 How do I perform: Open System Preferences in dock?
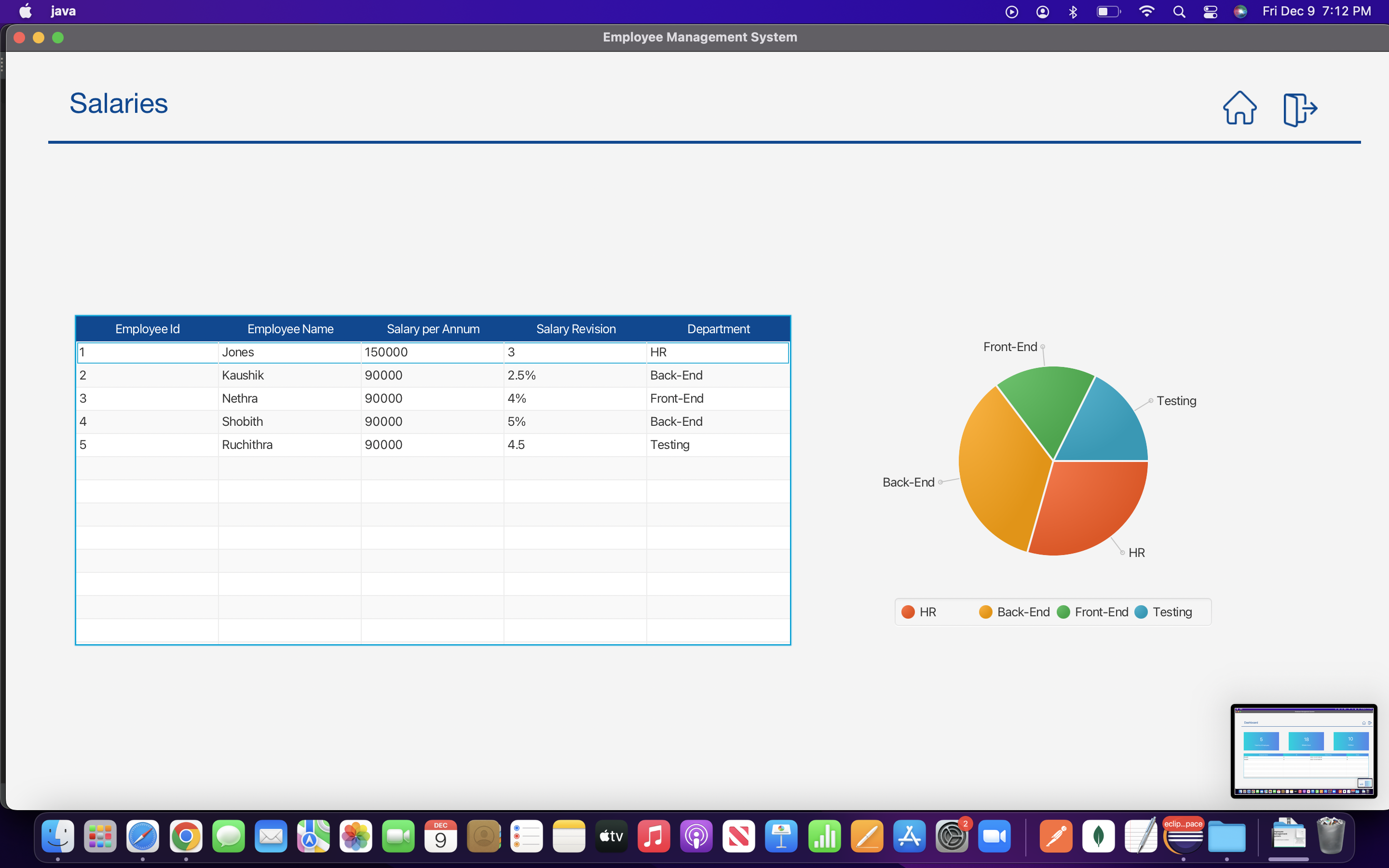(x=952, y=837)
